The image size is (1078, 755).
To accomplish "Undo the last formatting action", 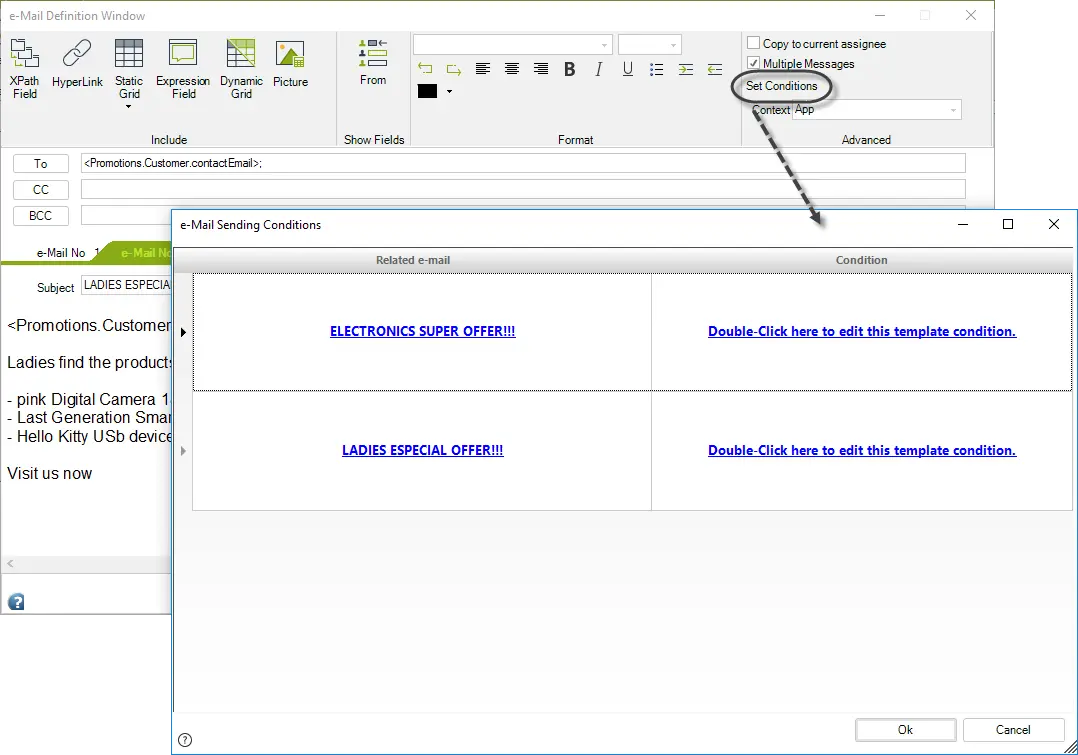I will click(x=425, y=69).
